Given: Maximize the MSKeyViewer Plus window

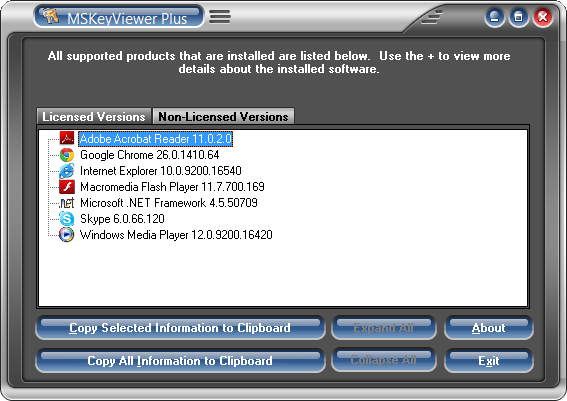Looking at the screenshot, I should point(519,17).
